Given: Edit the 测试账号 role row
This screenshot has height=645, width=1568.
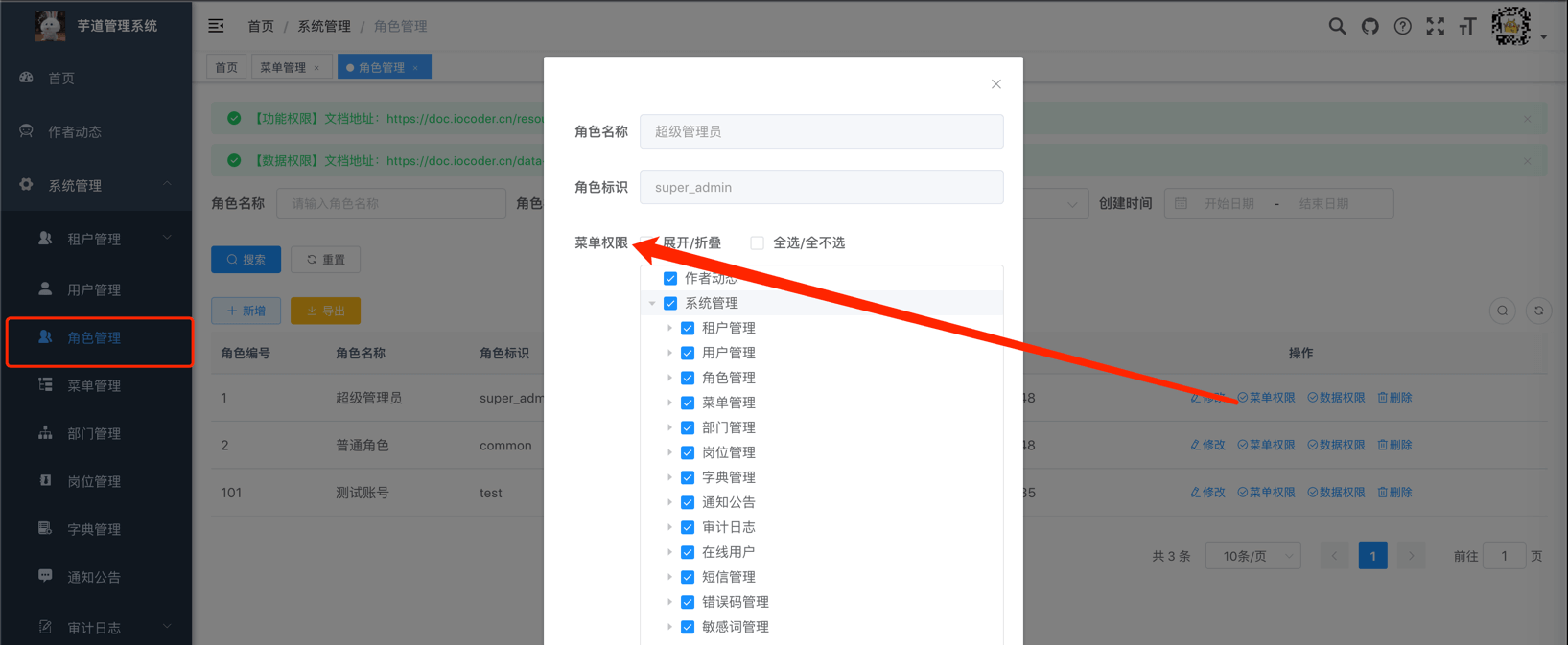Looking at the screenshot, I should point(1207,493).
